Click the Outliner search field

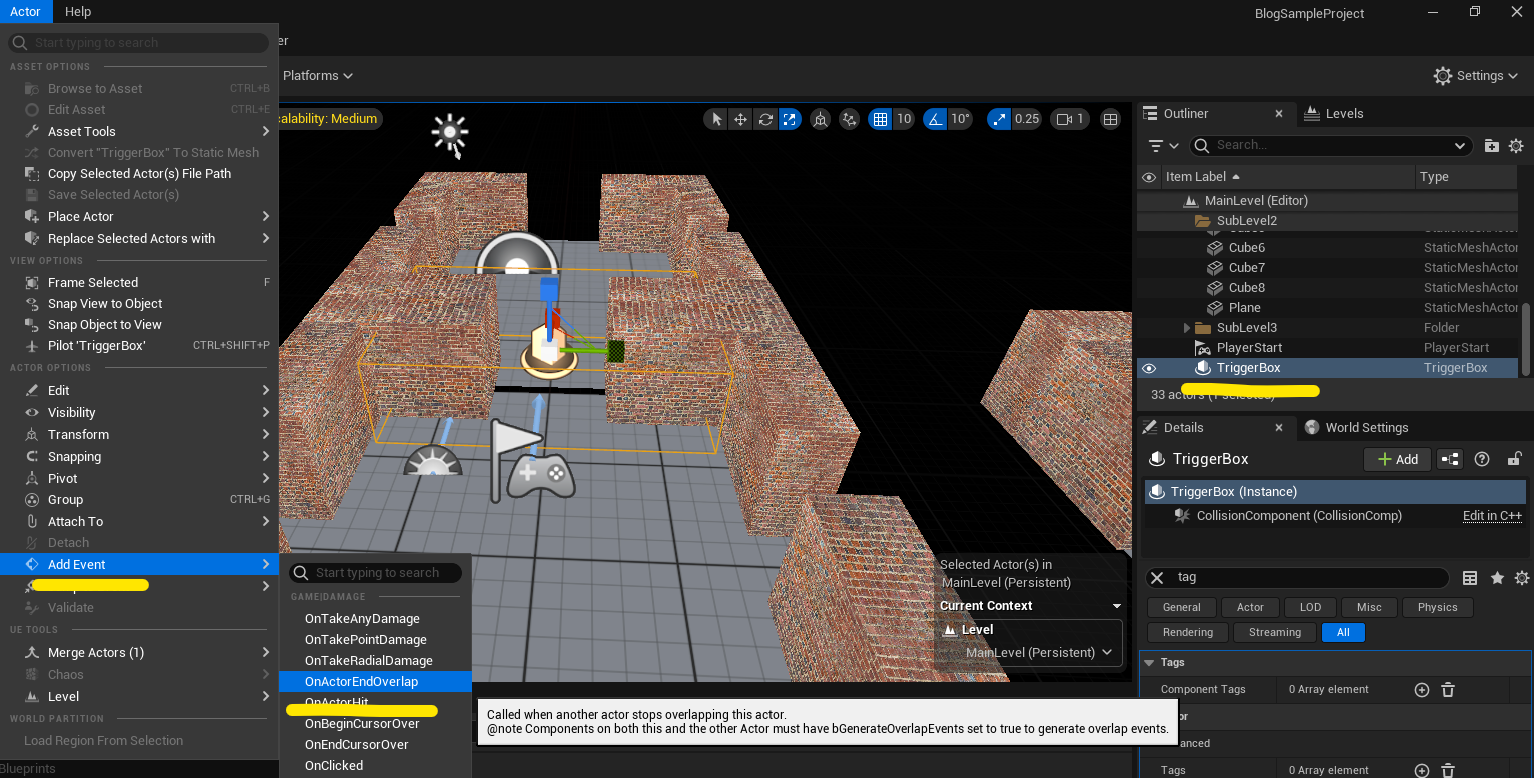[x=1331, y=145]
